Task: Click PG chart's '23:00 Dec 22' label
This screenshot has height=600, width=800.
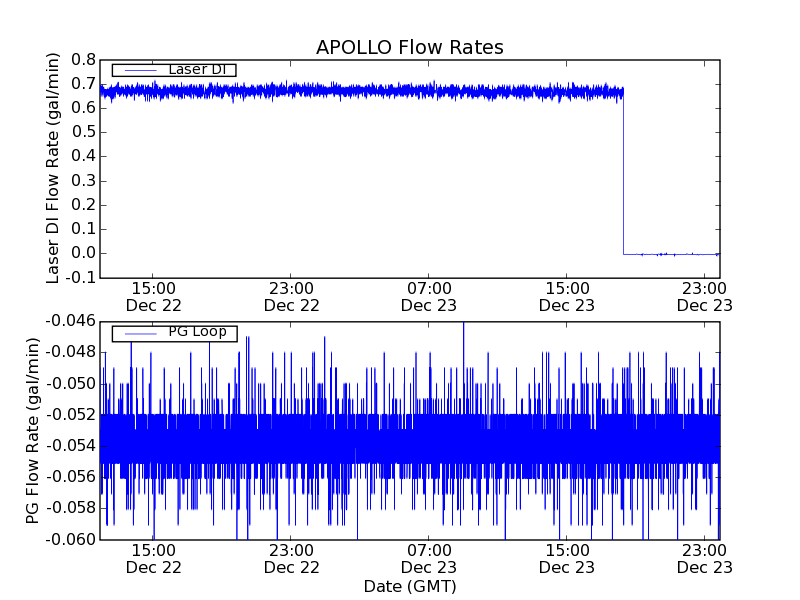Action: (291, 559)
